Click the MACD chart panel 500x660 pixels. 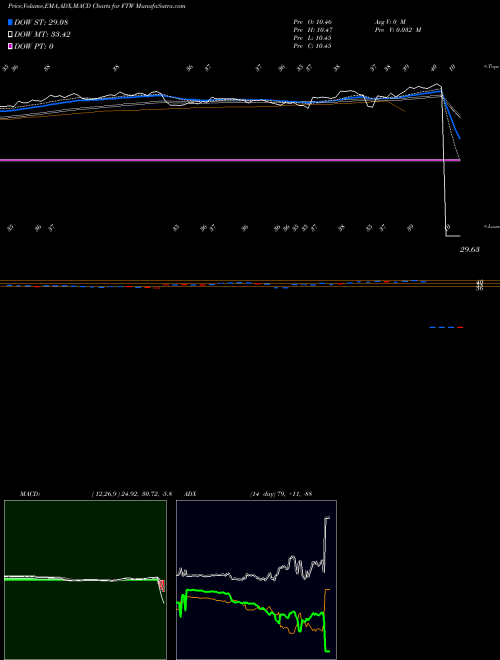[x=85, y=580]
